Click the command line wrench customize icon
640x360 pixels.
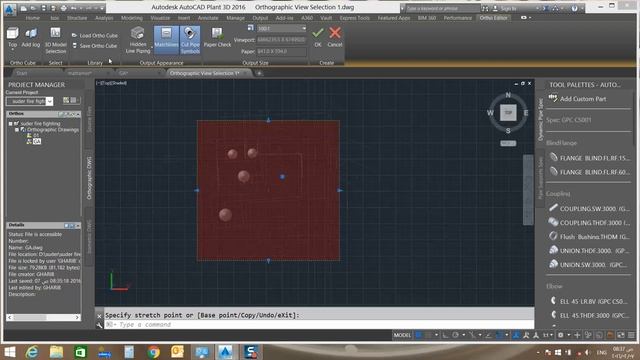(x=99, y=325)
